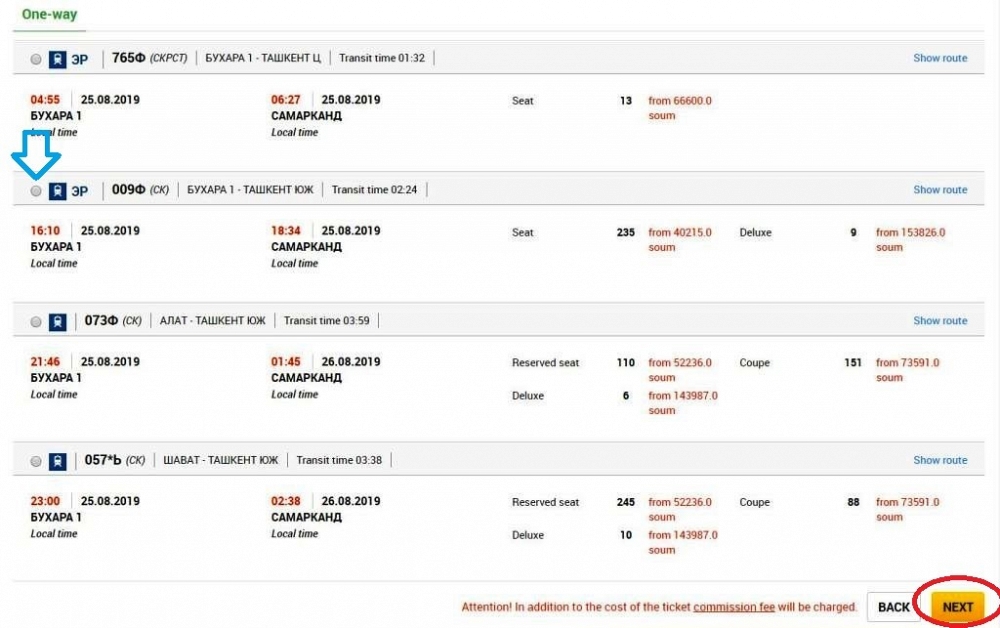Click 16:10 departure time of 009Ф

pos(45,230)
